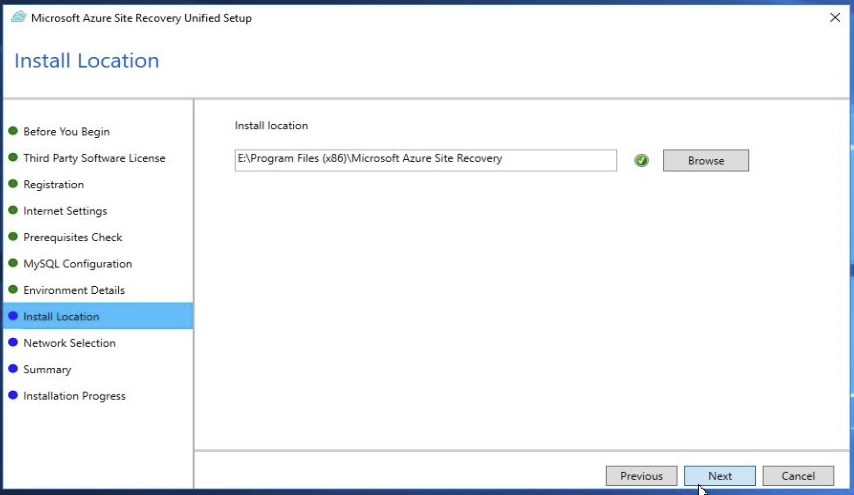The height and width of the screenshot is (495, 854).
Task: Go to the Network Selection step
Action: (69, 343)
